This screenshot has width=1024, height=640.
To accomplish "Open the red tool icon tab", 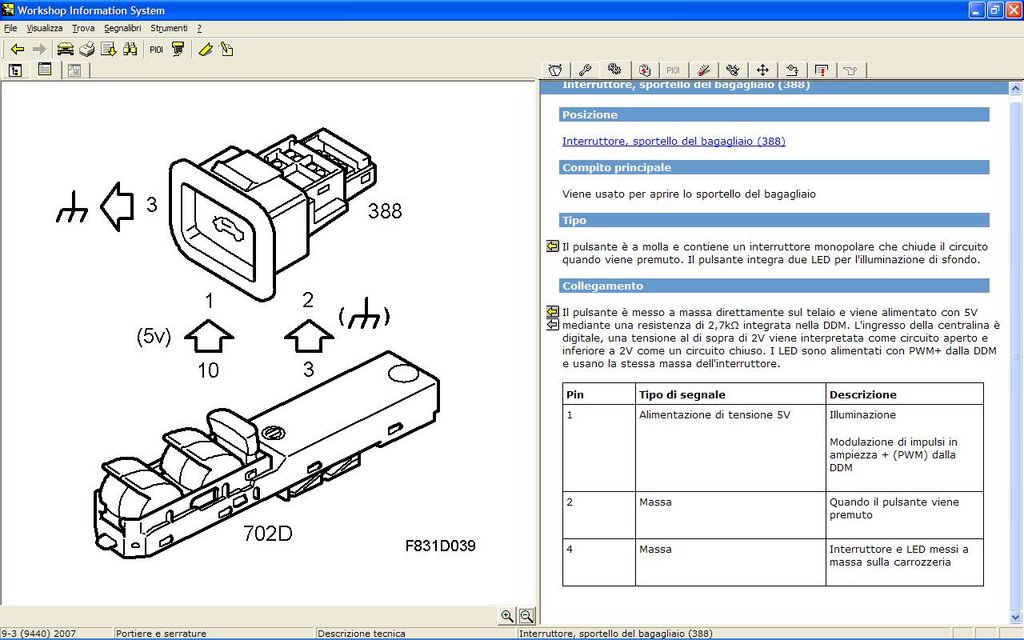I will pos(703,70).
